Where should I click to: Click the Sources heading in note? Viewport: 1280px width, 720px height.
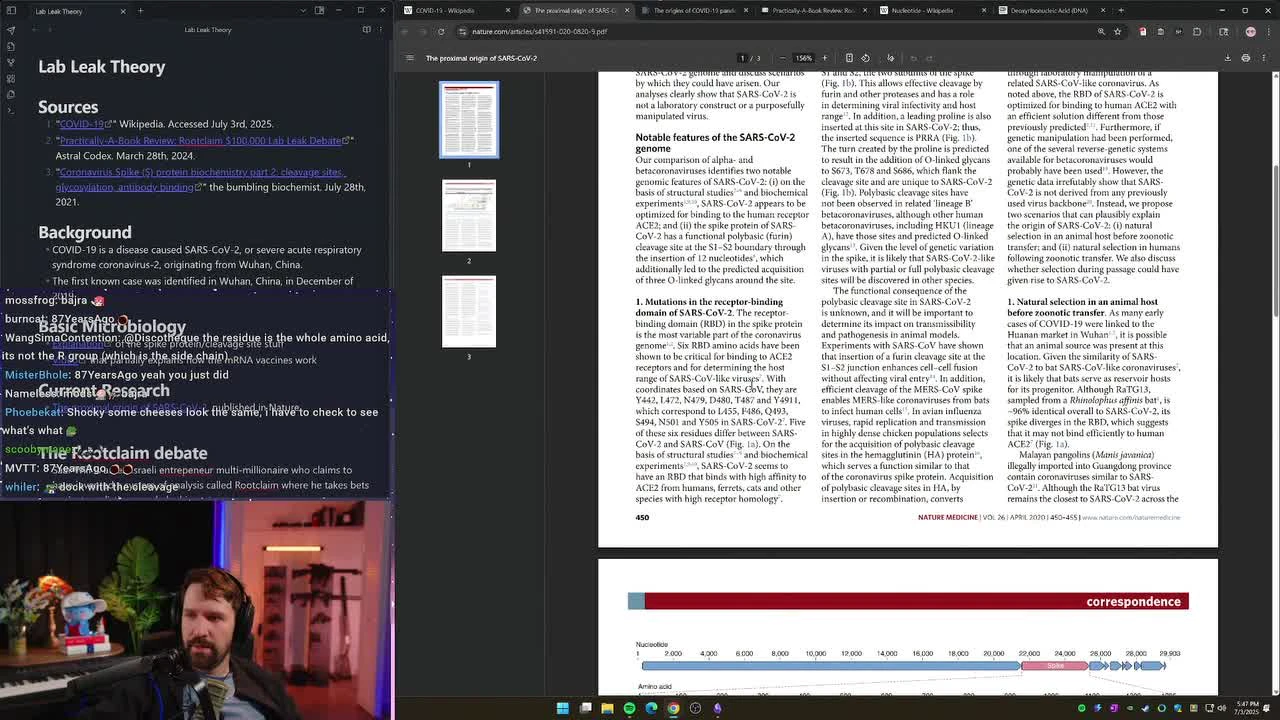coord(68,107)
